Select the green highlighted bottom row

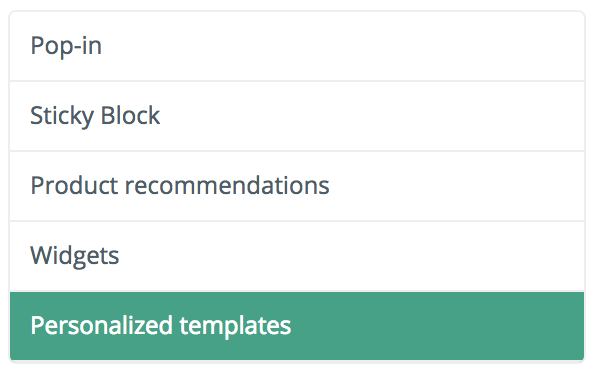[x=297, y=326]
